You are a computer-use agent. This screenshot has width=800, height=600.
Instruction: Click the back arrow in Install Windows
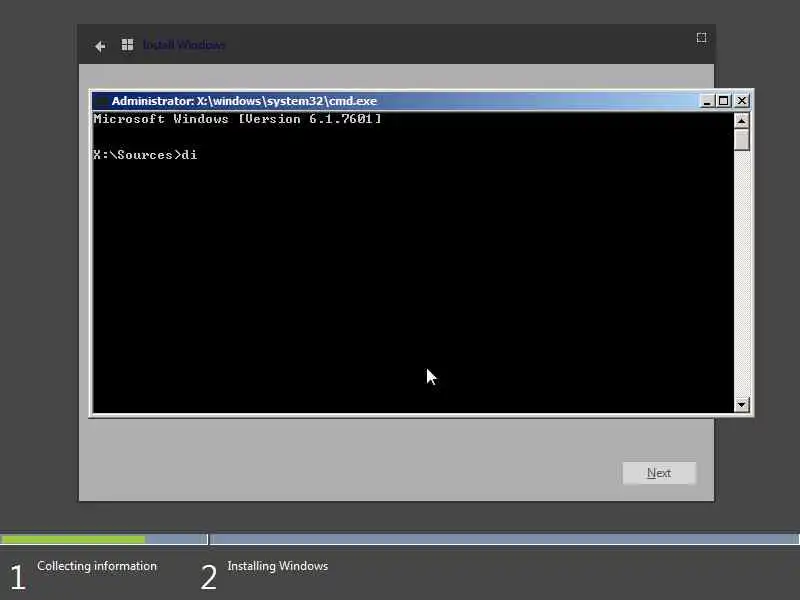pyautogui.click(x=100, y=46)
